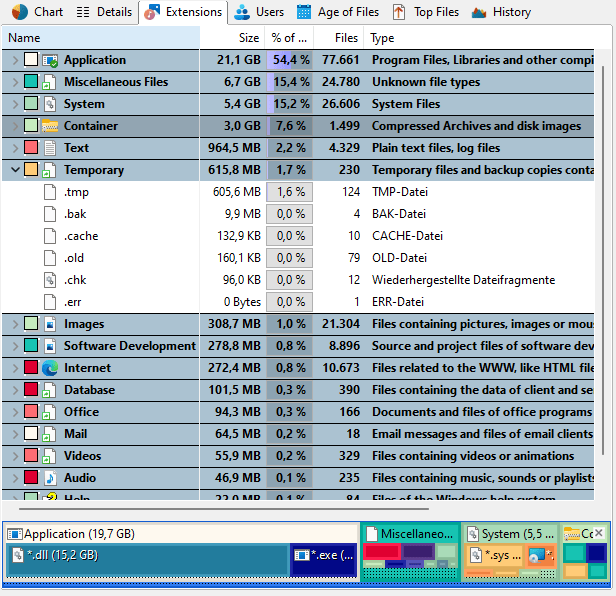Click the Internet row Edge browser icon
Screen dimensions: 616x596
click(x=50, y=368)
